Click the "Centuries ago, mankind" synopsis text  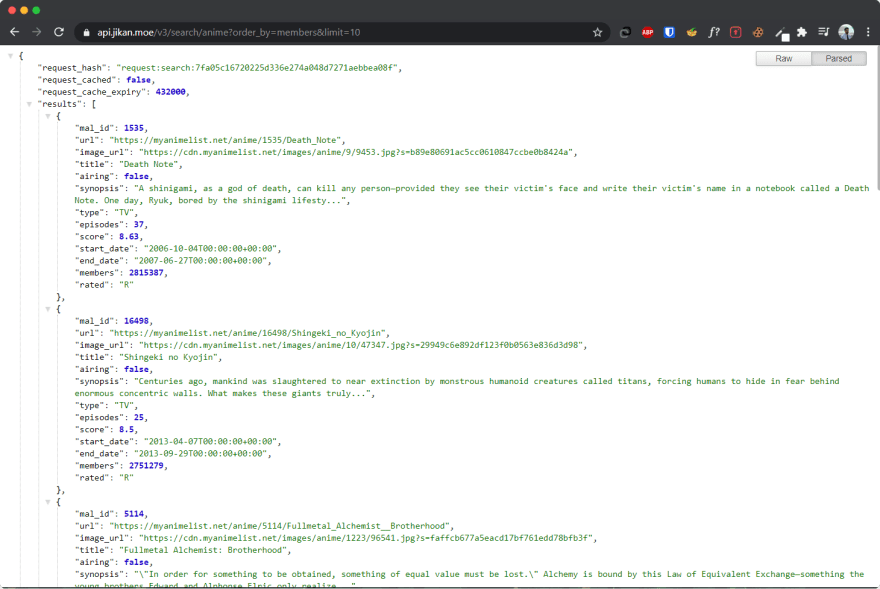pyautogui.click(x=457, y=387)
